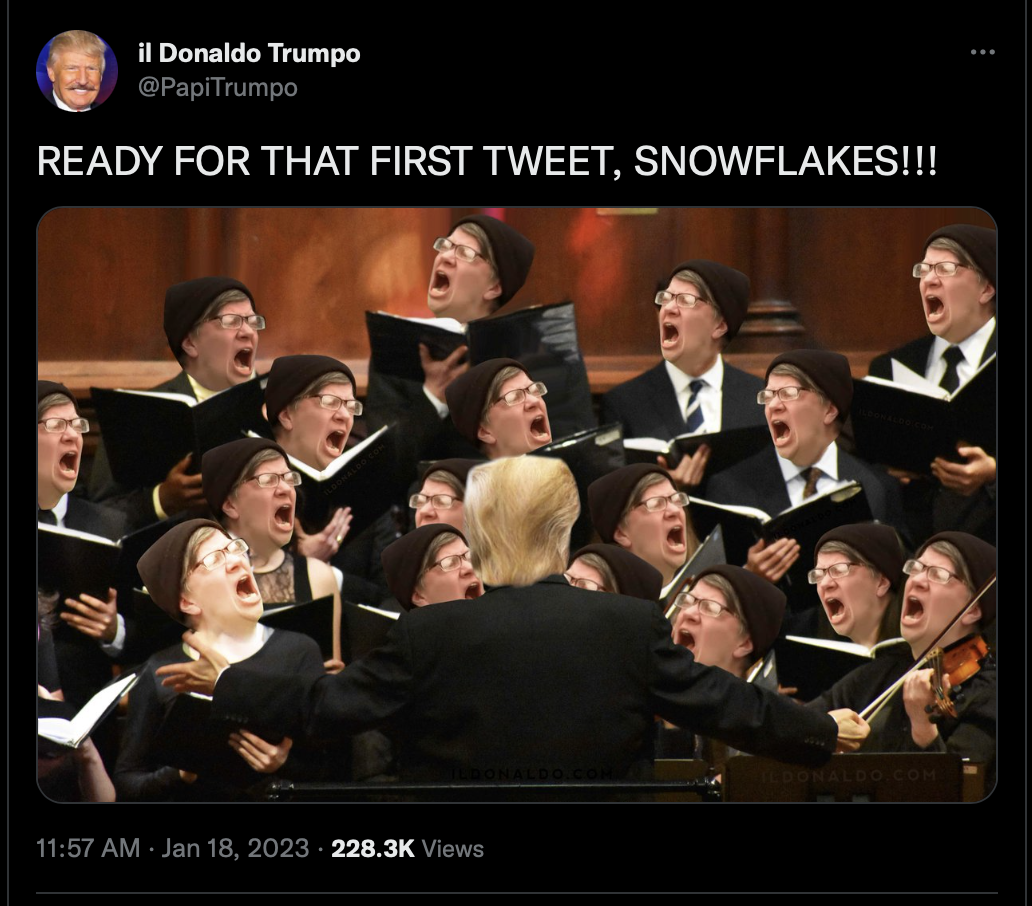Open the "il Donaldo Trumpo" display name
Viewport: 1032px width, 906px height.
click(x=249, y=53)
